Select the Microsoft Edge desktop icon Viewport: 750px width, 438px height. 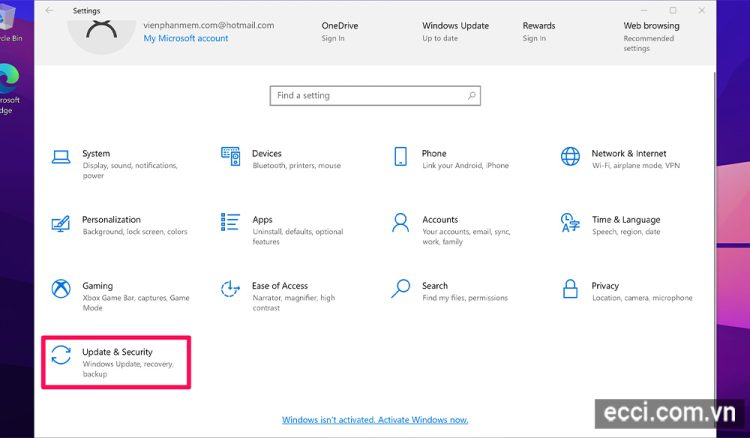tap(9, 88)
